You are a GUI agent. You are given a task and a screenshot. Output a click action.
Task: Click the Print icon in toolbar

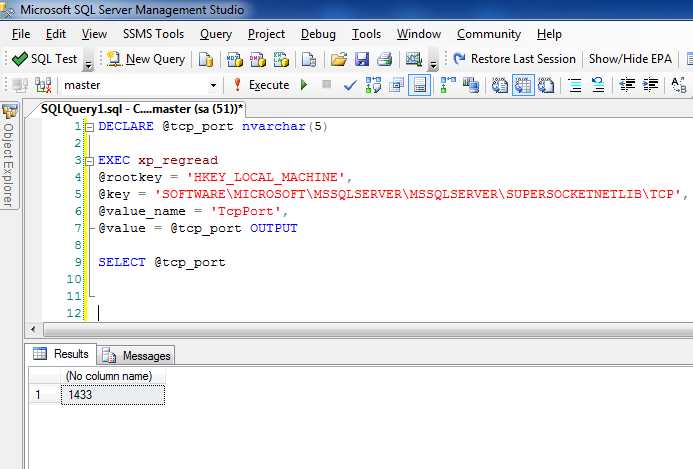point(383,59)
